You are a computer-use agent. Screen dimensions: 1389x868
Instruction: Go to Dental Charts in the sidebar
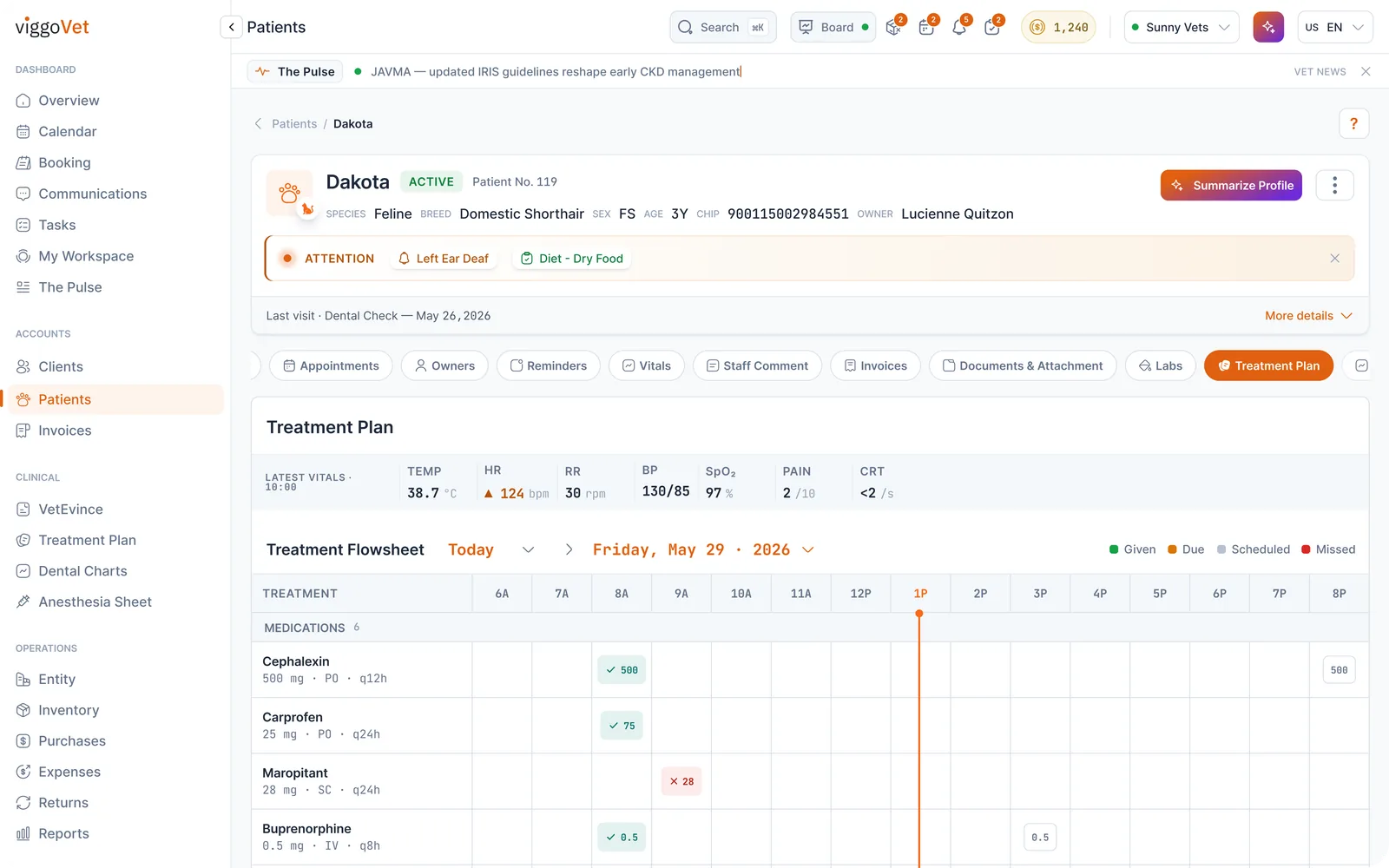click(x=82, y=571)
